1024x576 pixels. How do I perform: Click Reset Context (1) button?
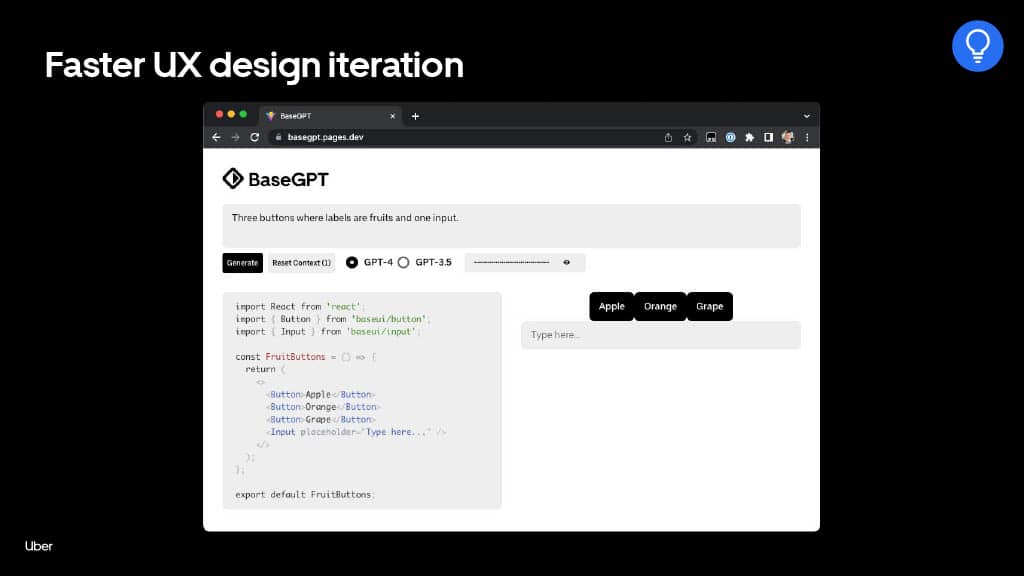click(x=302, y=263)
